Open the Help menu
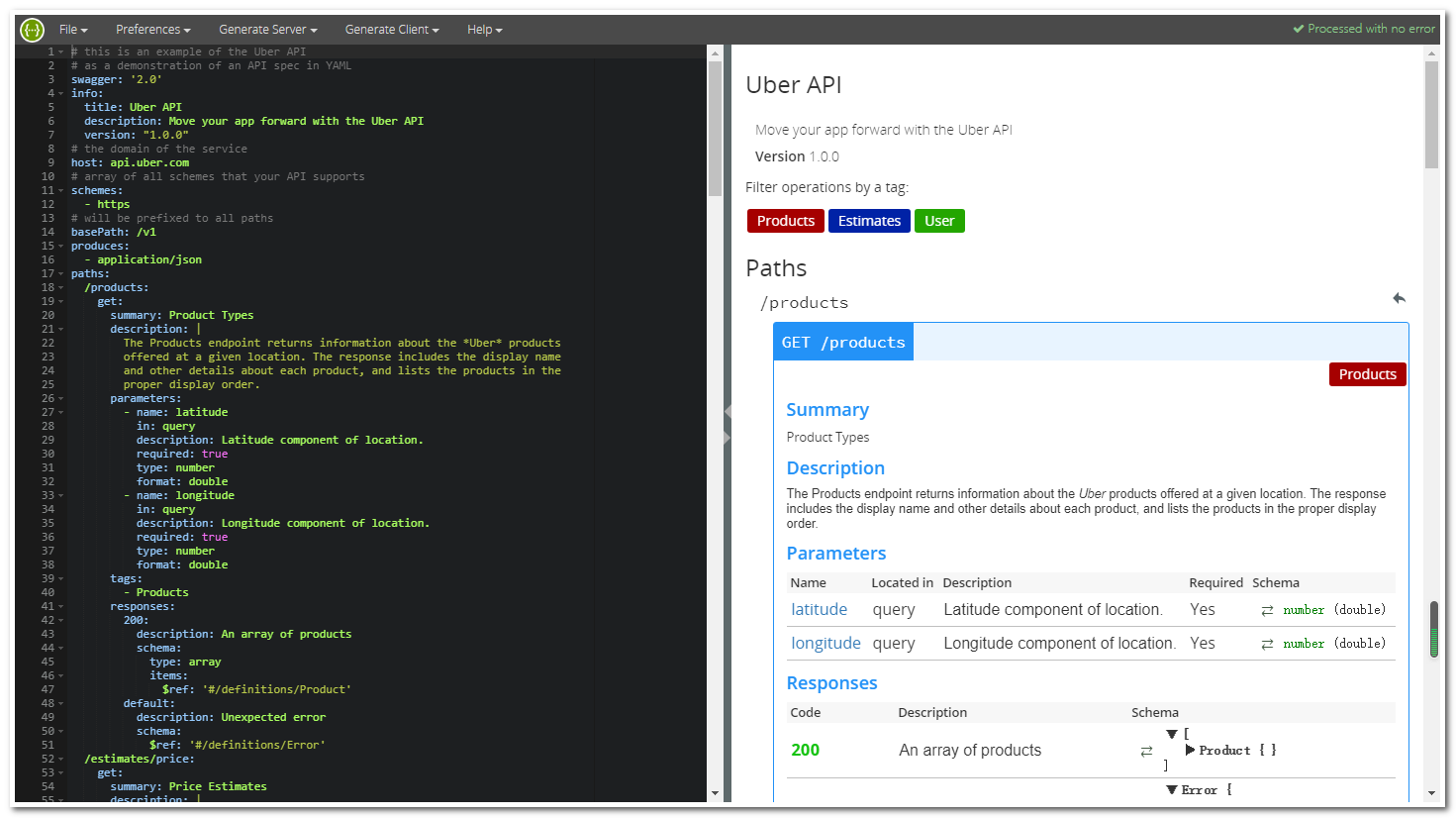 [485, 30]
